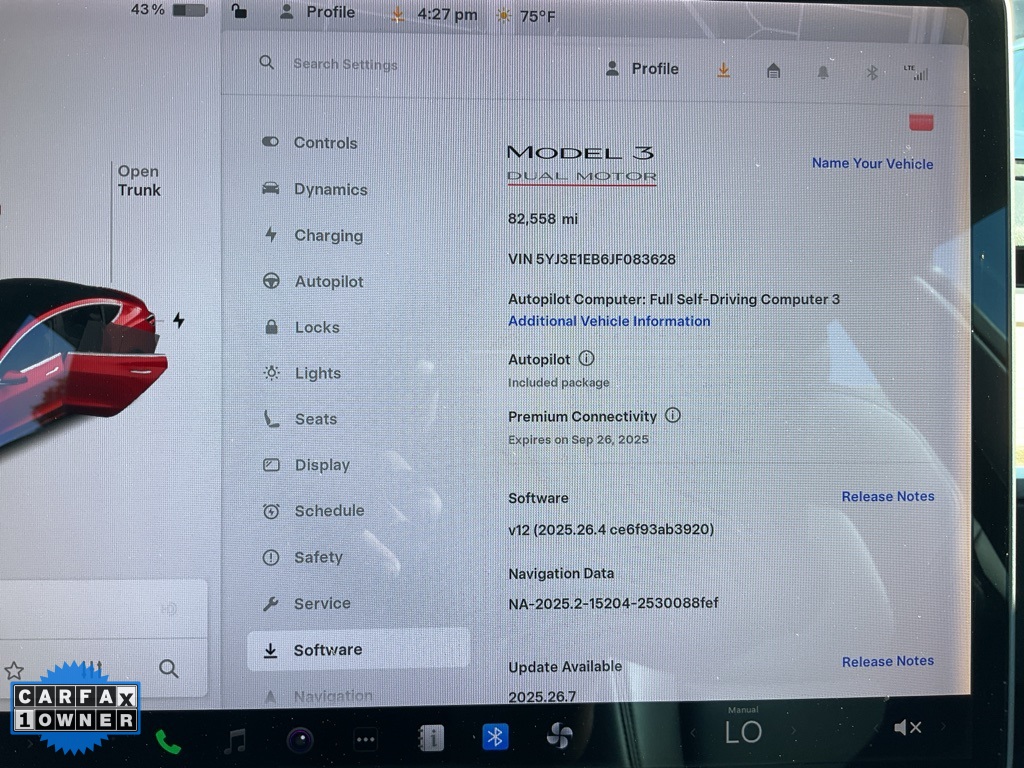The height and width of the screenshot is (768, 1024).
Task: Tap the garage/HomeLink icon in header
Action: pos(773,71)
